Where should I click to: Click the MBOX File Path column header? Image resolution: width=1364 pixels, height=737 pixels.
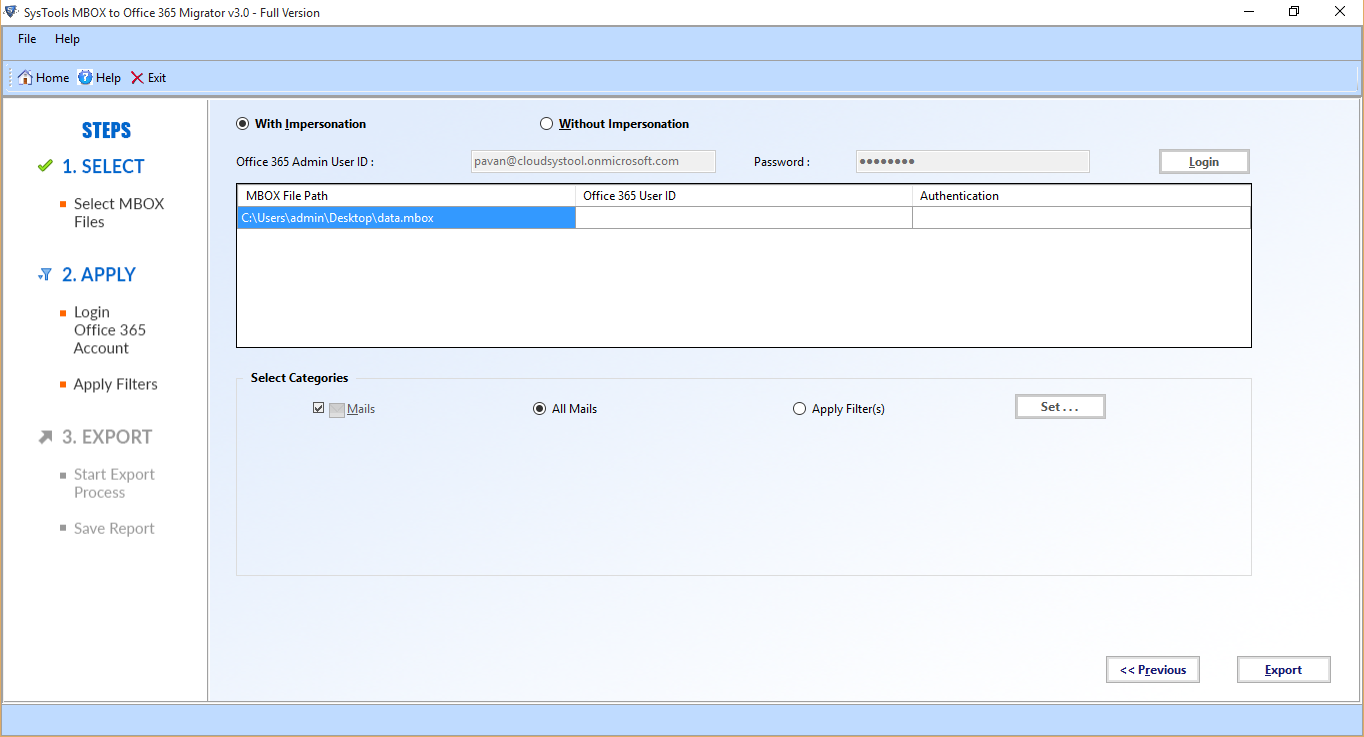coord(406,196)
